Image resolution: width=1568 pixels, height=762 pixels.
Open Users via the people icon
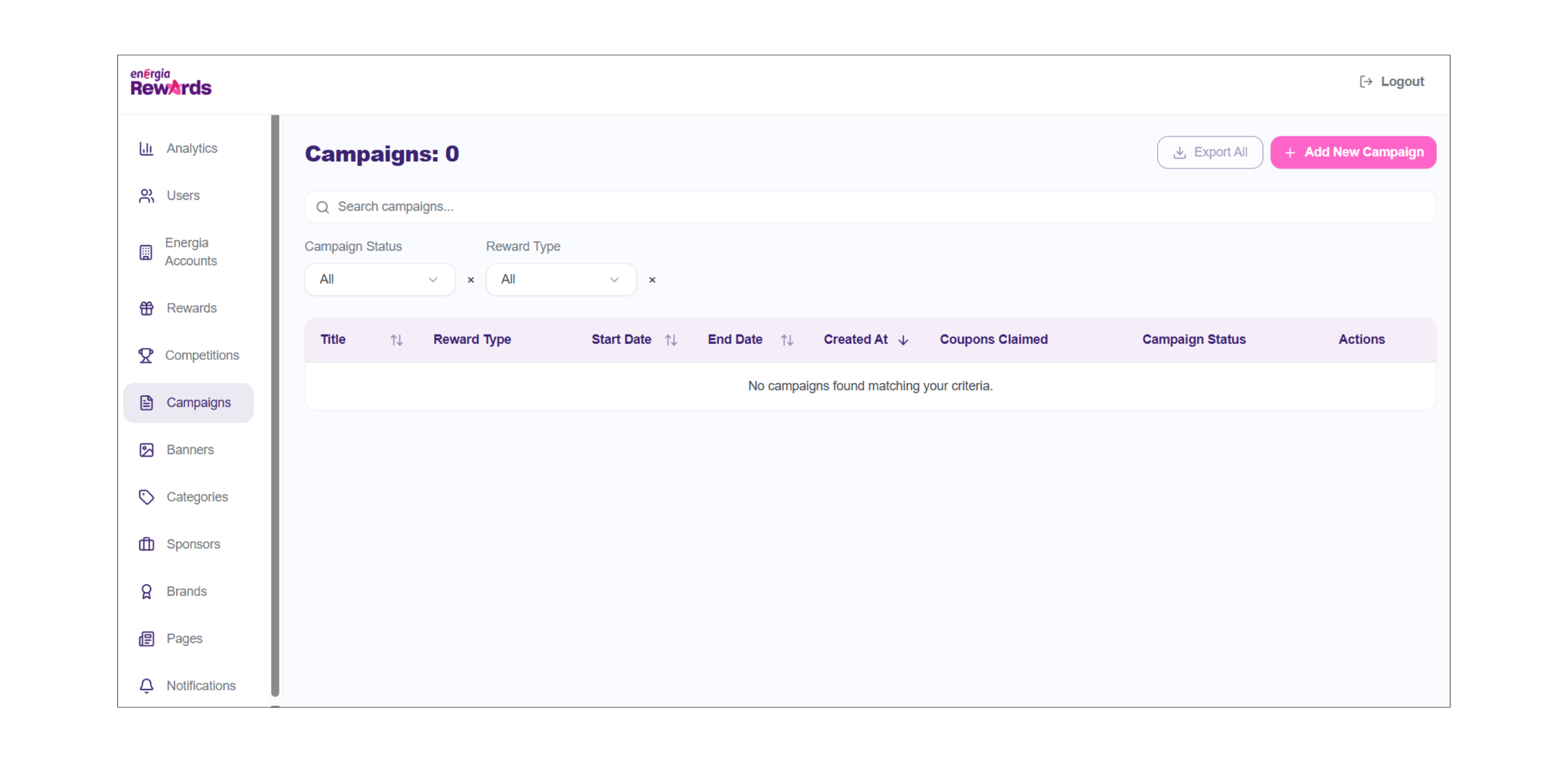[146, 195]
